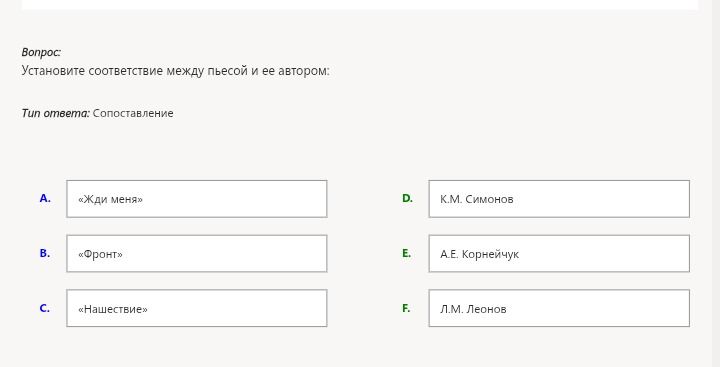Select the «Жди меня» answer box
Viewport: 720px width, 367px height.
click(x=197, y=199)
